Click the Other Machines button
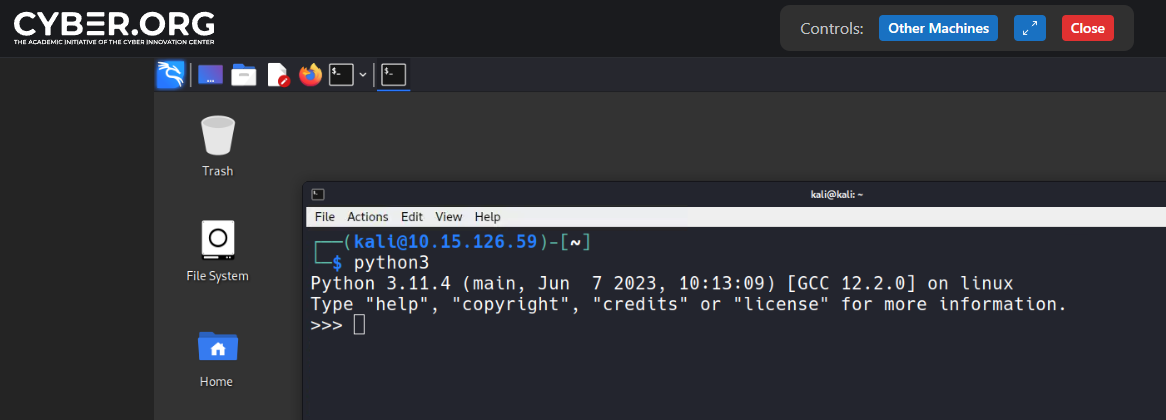The width and height of the screenshot is (1166, 420). (938, 28)
